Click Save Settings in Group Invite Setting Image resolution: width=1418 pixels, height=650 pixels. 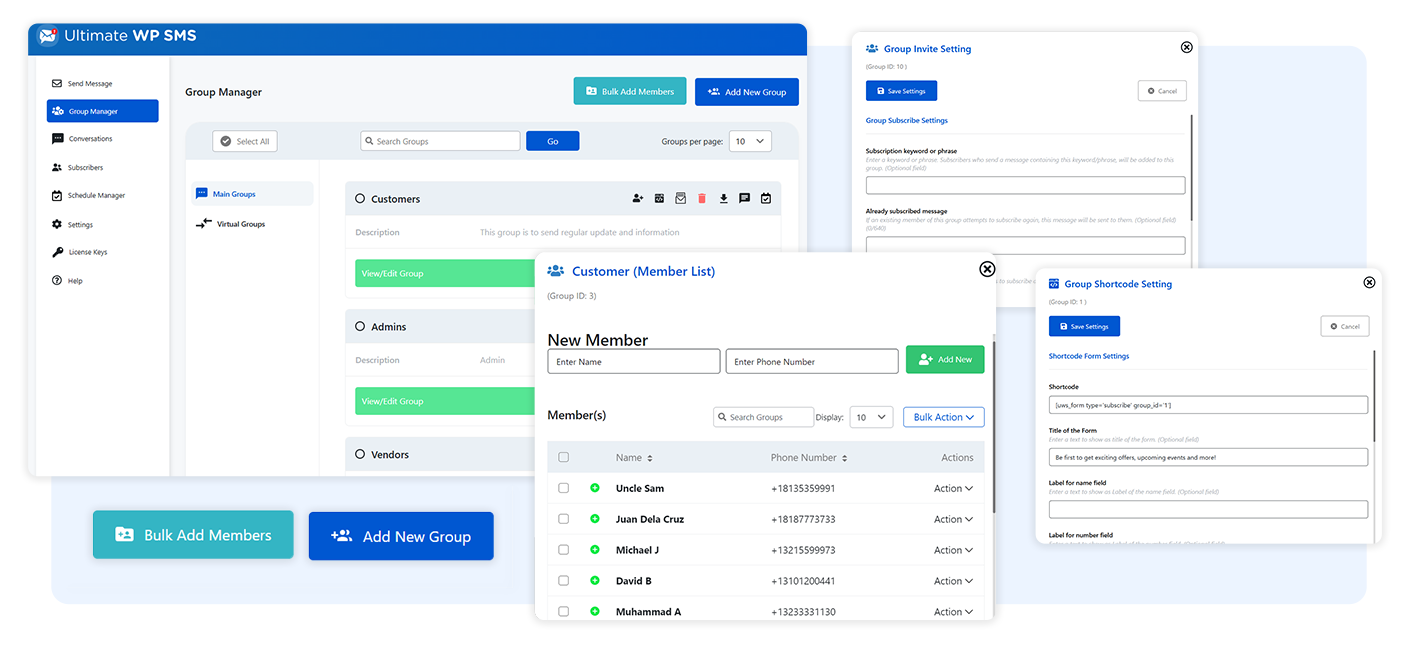[x=901, y=91]
